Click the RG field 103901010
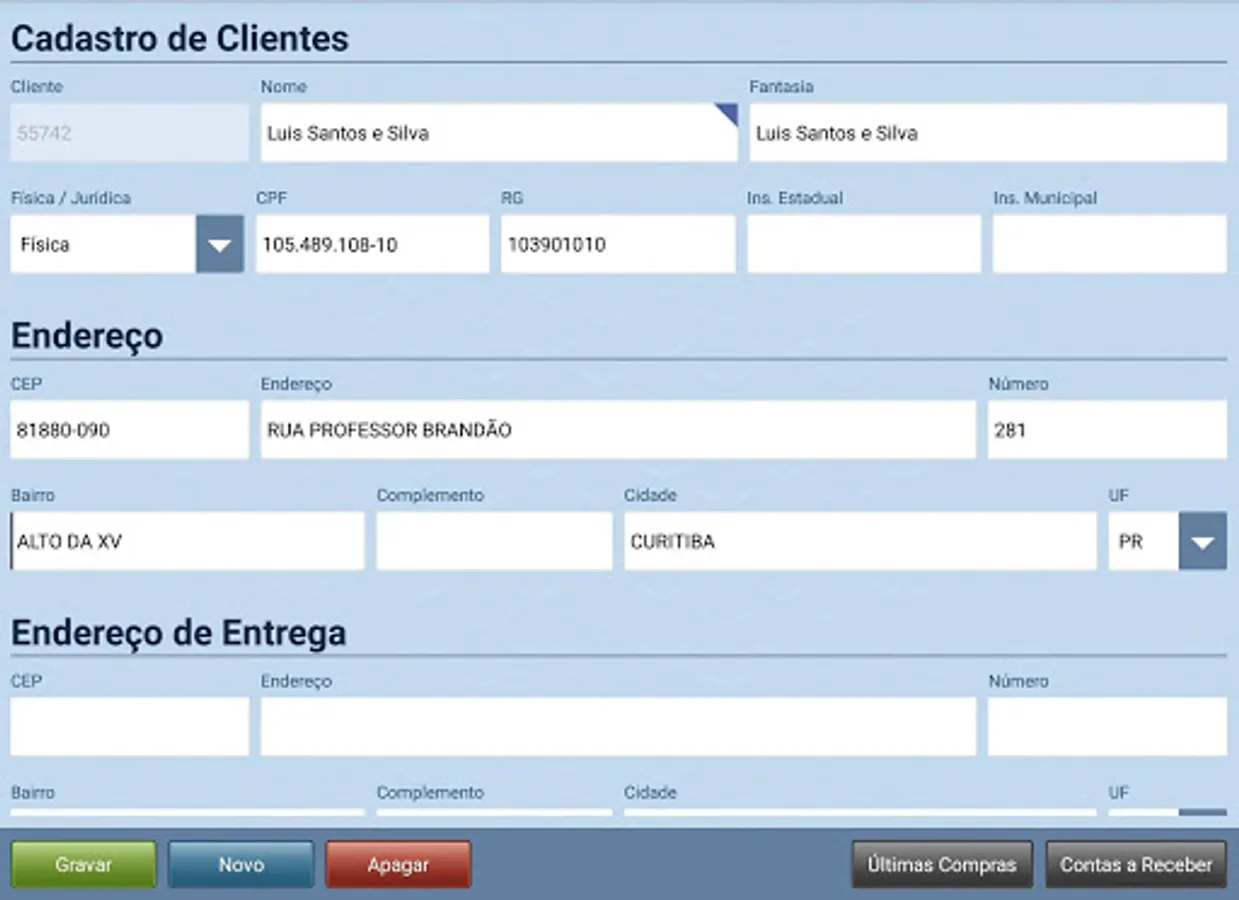Image resolution: width=1239 pixels, height=900 pixels. pos(618,245)
